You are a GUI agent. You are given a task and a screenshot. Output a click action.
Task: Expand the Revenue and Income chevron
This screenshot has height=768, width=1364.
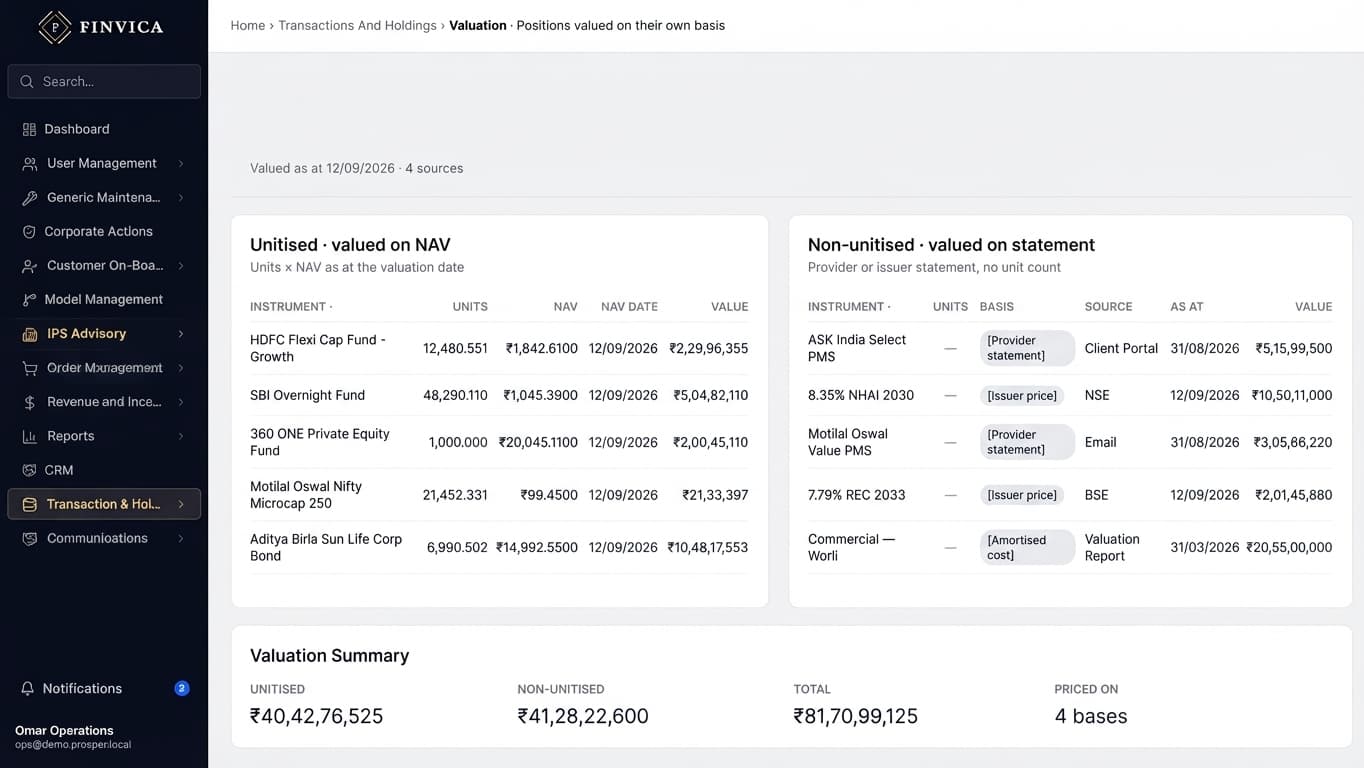(x=181, y=401)
